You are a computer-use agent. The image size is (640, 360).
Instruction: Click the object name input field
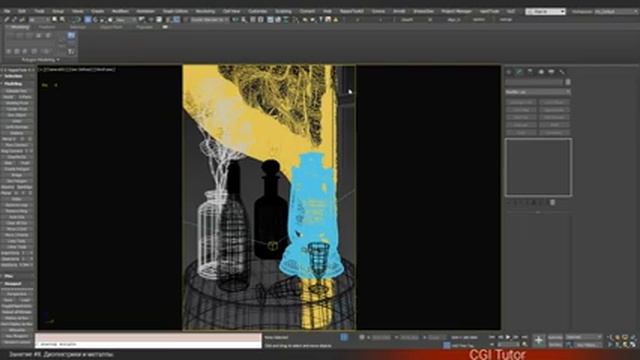[x=534, y=82]
